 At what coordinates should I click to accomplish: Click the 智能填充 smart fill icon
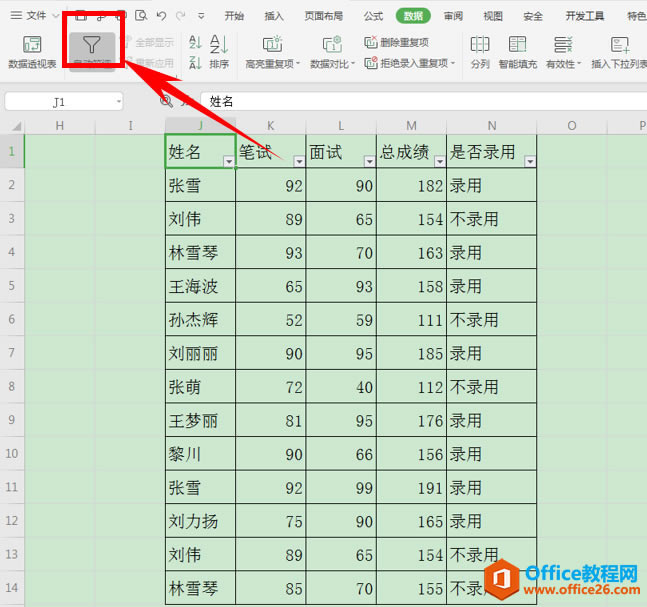517,44
